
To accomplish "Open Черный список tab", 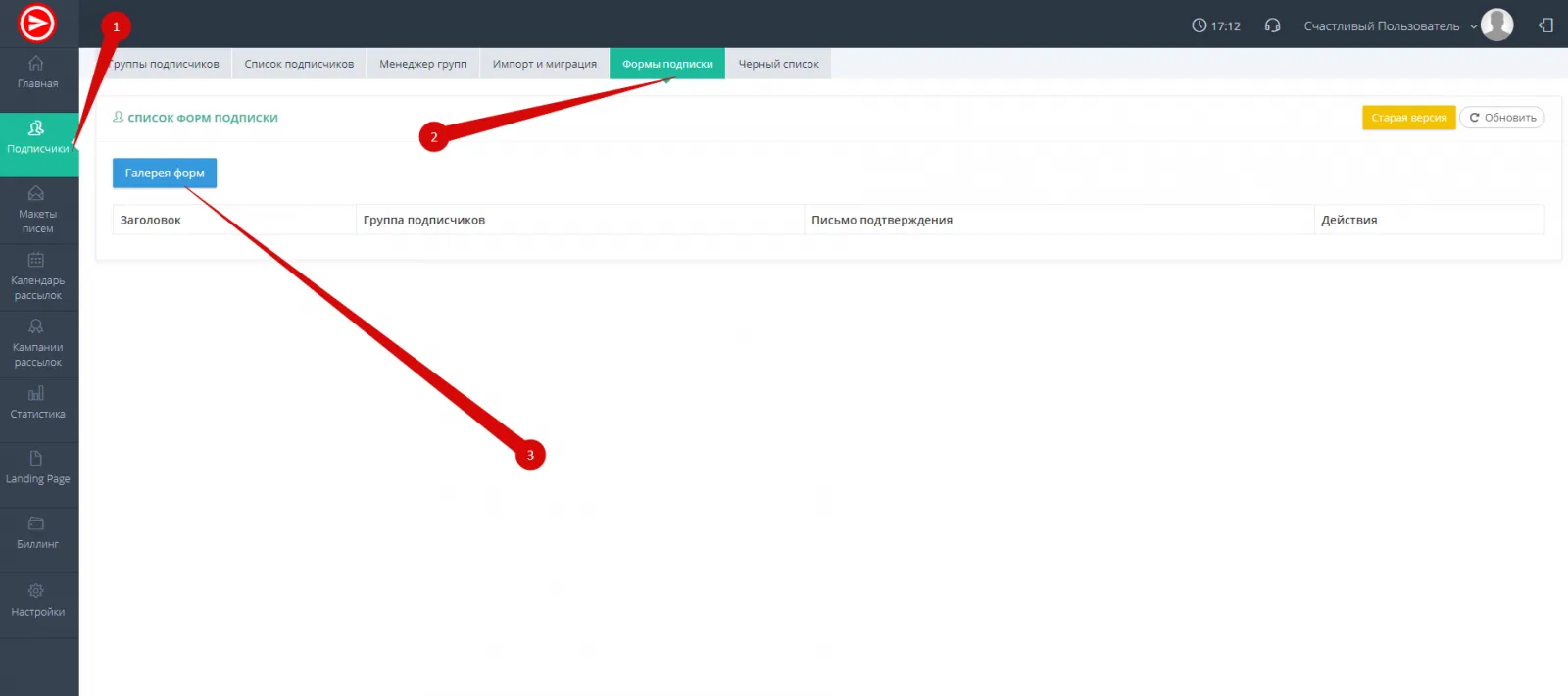I will [x=778, y=64].
